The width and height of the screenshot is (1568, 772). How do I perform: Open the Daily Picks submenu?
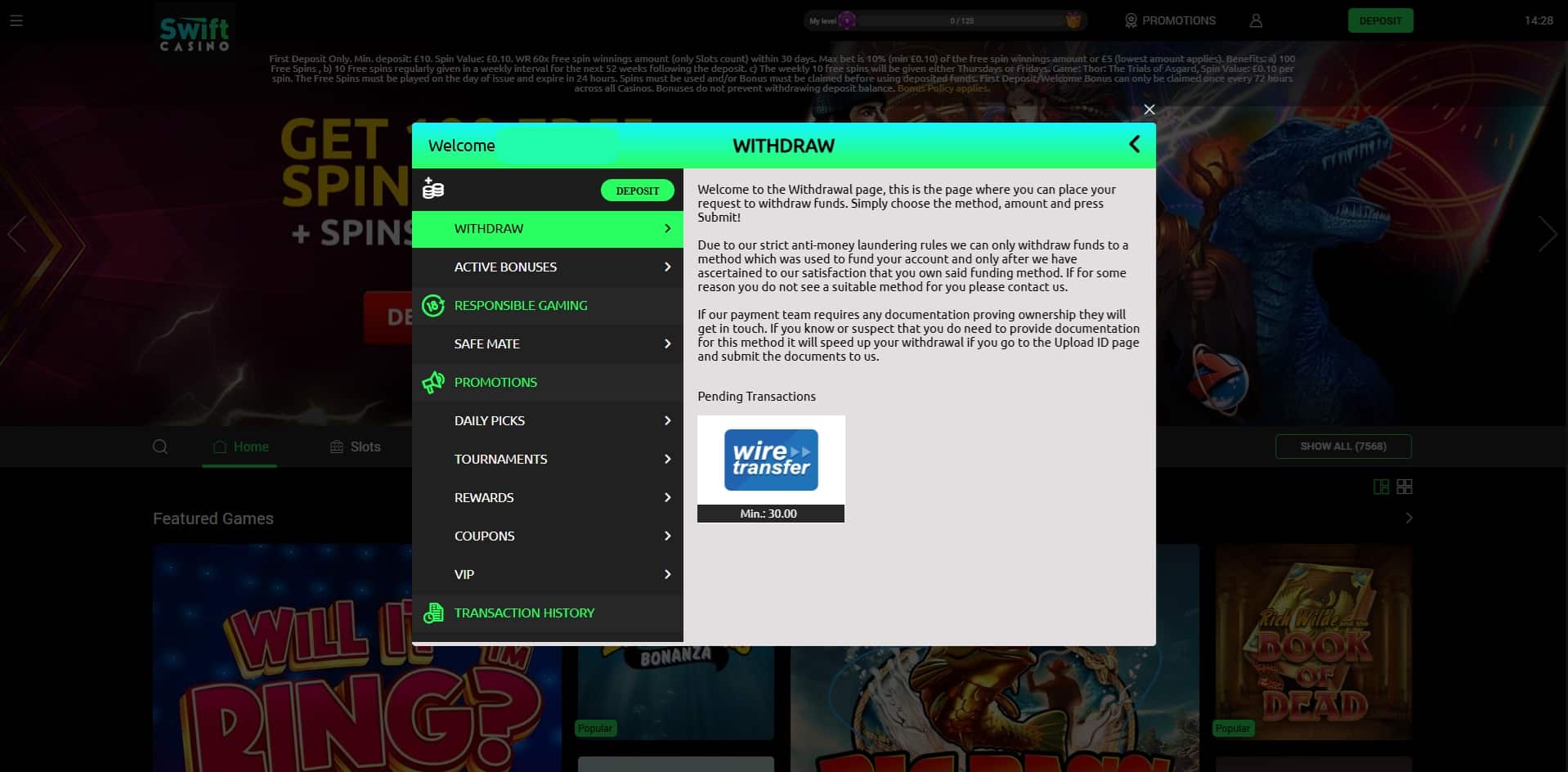(547, 421)
